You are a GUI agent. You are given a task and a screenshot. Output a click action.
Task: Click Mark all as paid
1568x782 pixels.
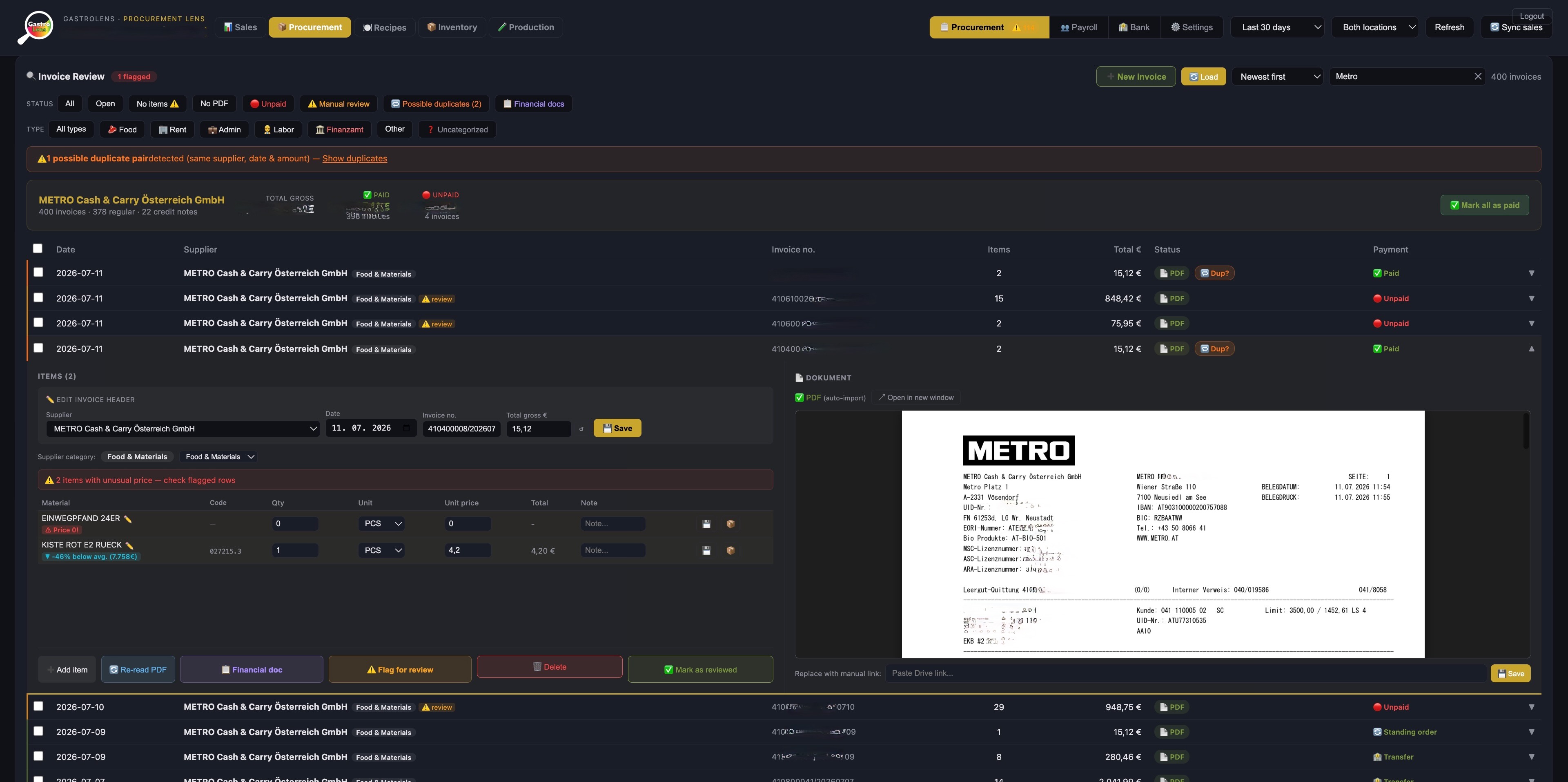tap(1485, 205)
